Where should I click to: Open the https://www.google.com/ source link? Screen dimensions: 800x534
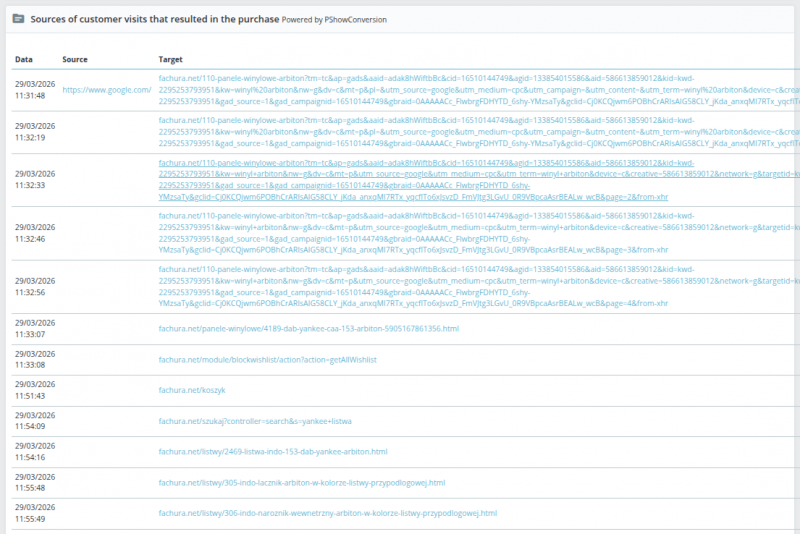pos(106,89)
